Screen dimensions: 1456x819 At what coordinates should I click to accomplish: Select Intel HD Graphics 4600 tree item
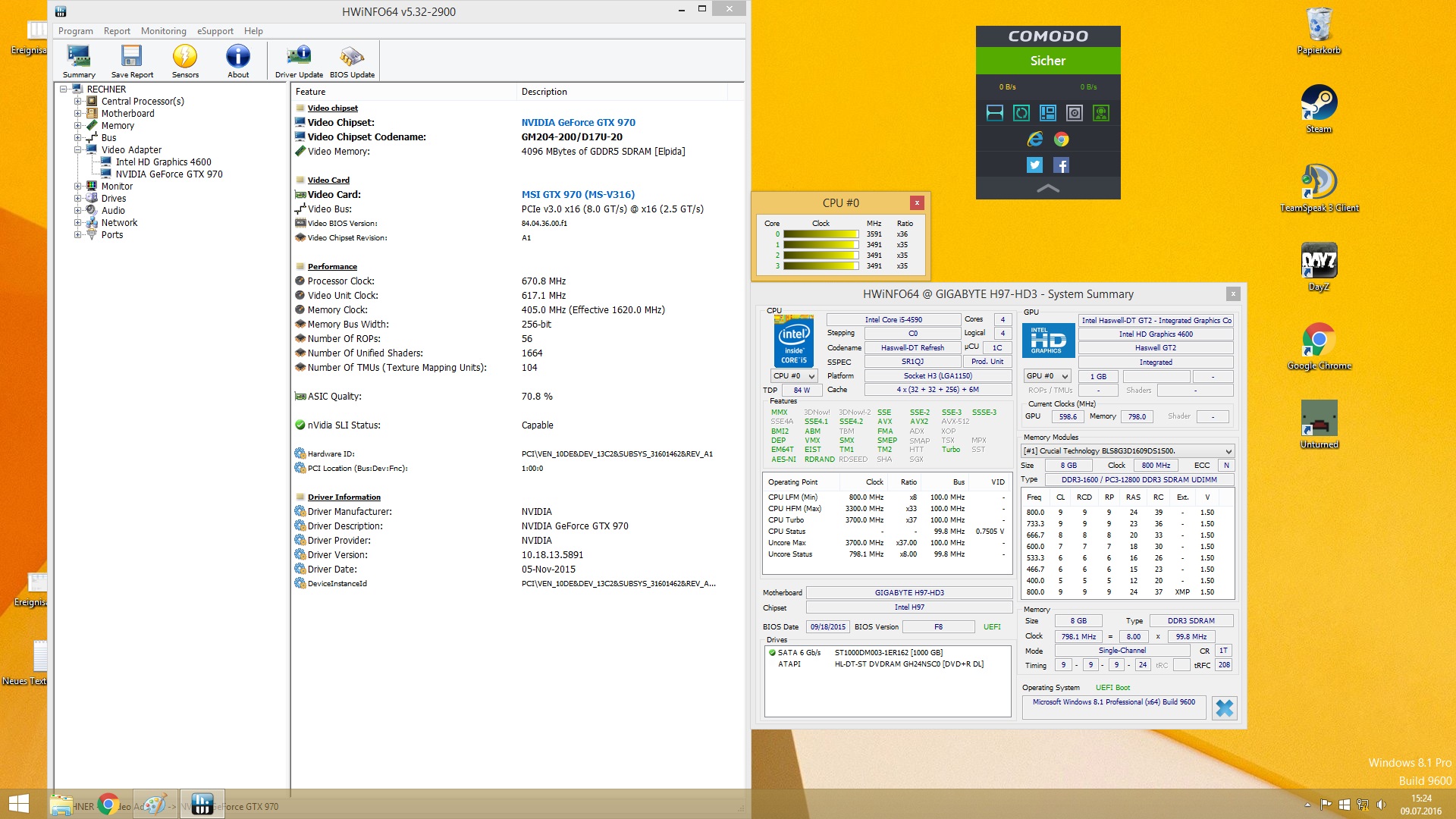(x=163, y=162)
